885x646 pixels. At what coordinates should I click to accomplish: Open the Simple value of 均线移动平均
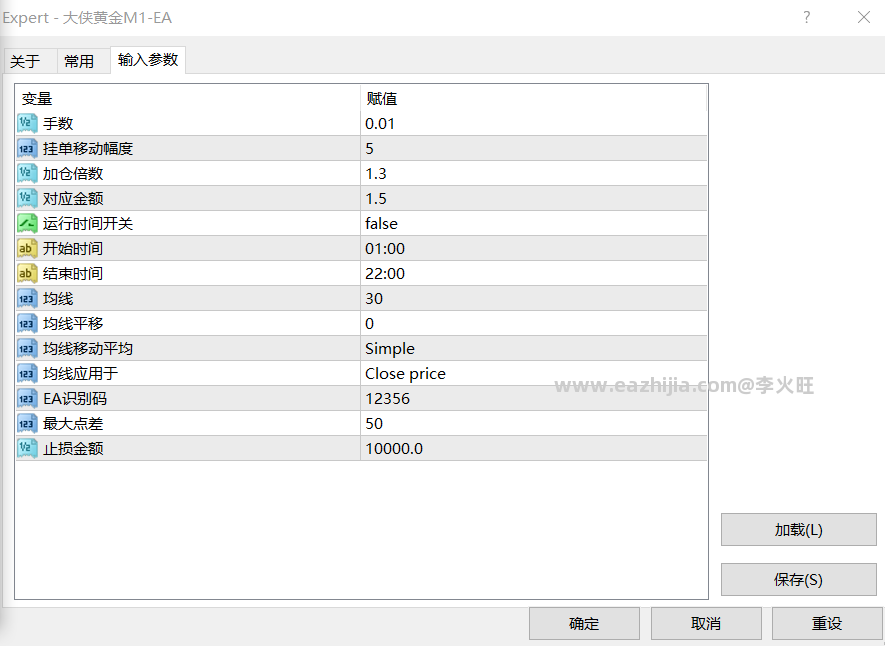tap(533, 348)
